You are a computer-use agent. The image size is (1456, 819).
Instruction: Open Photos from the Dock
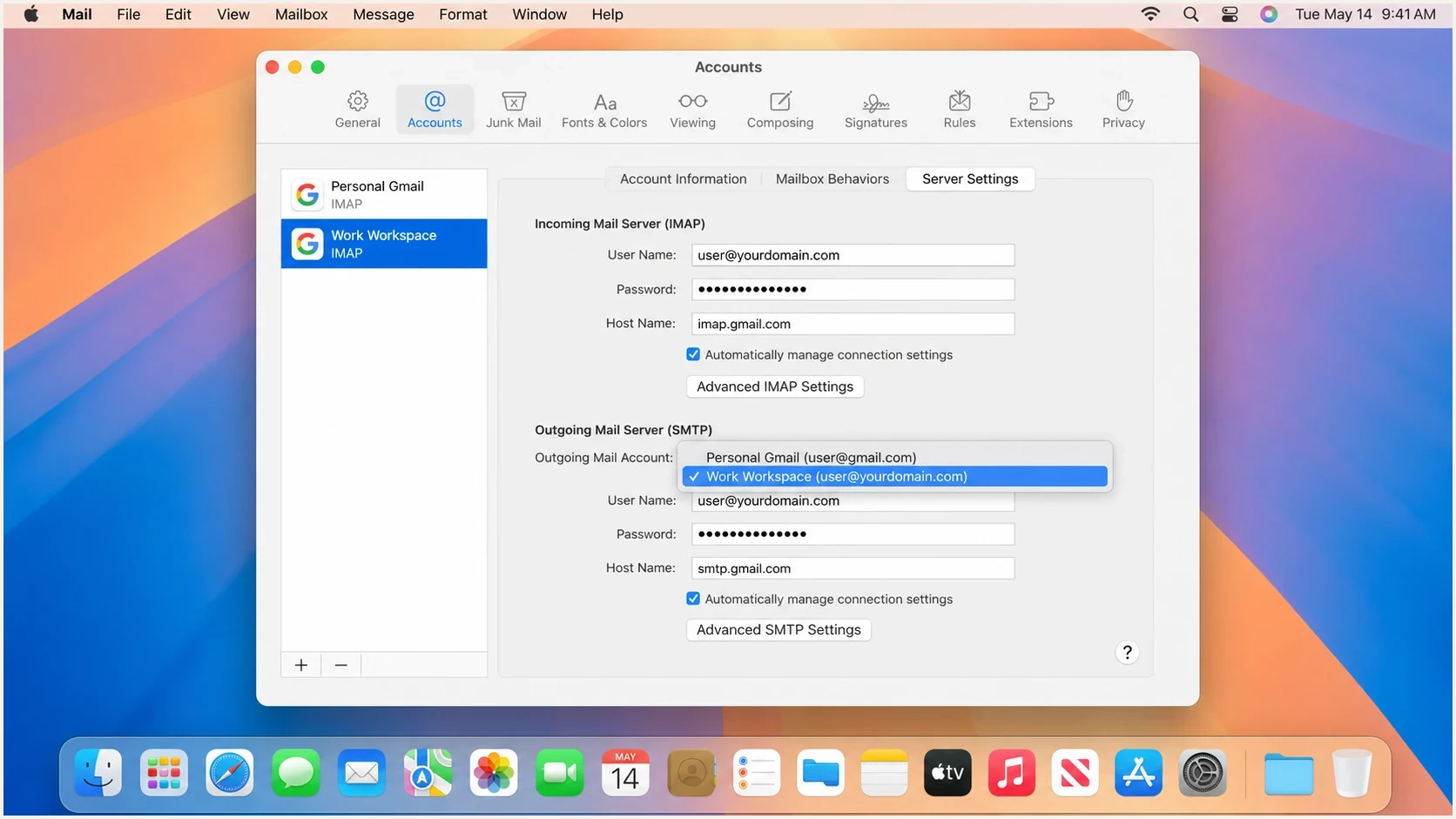(x=494, y=773)
